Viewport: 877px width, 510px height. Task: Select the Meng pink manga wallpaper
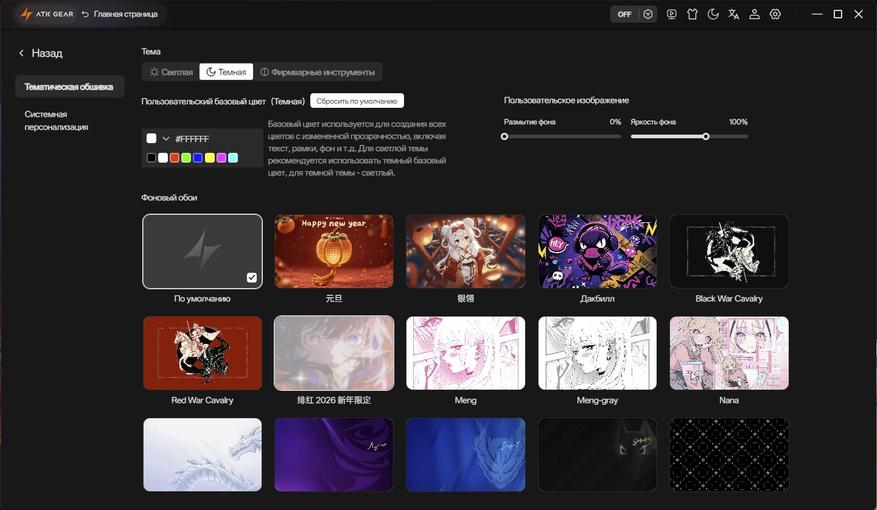[x=466, y=353]
